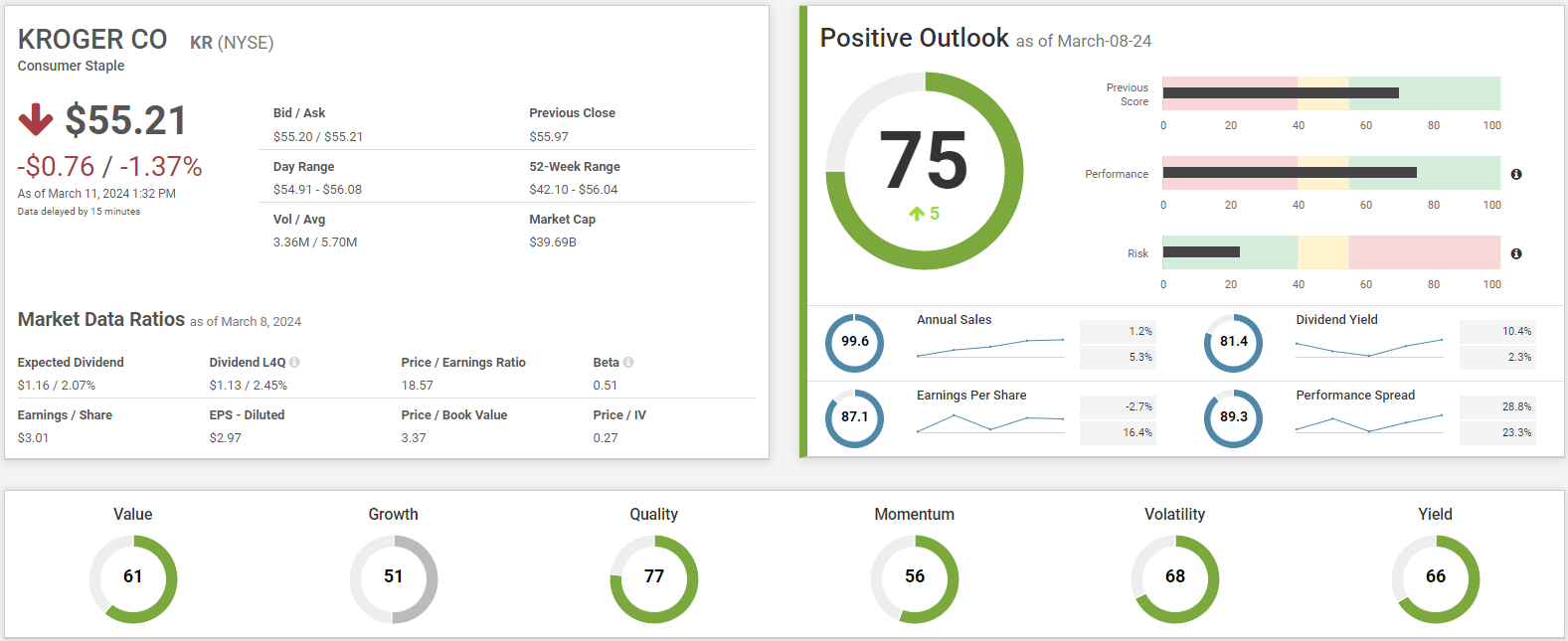
Task: Click the Consumer Staple sector label
Action: (71, 66)
